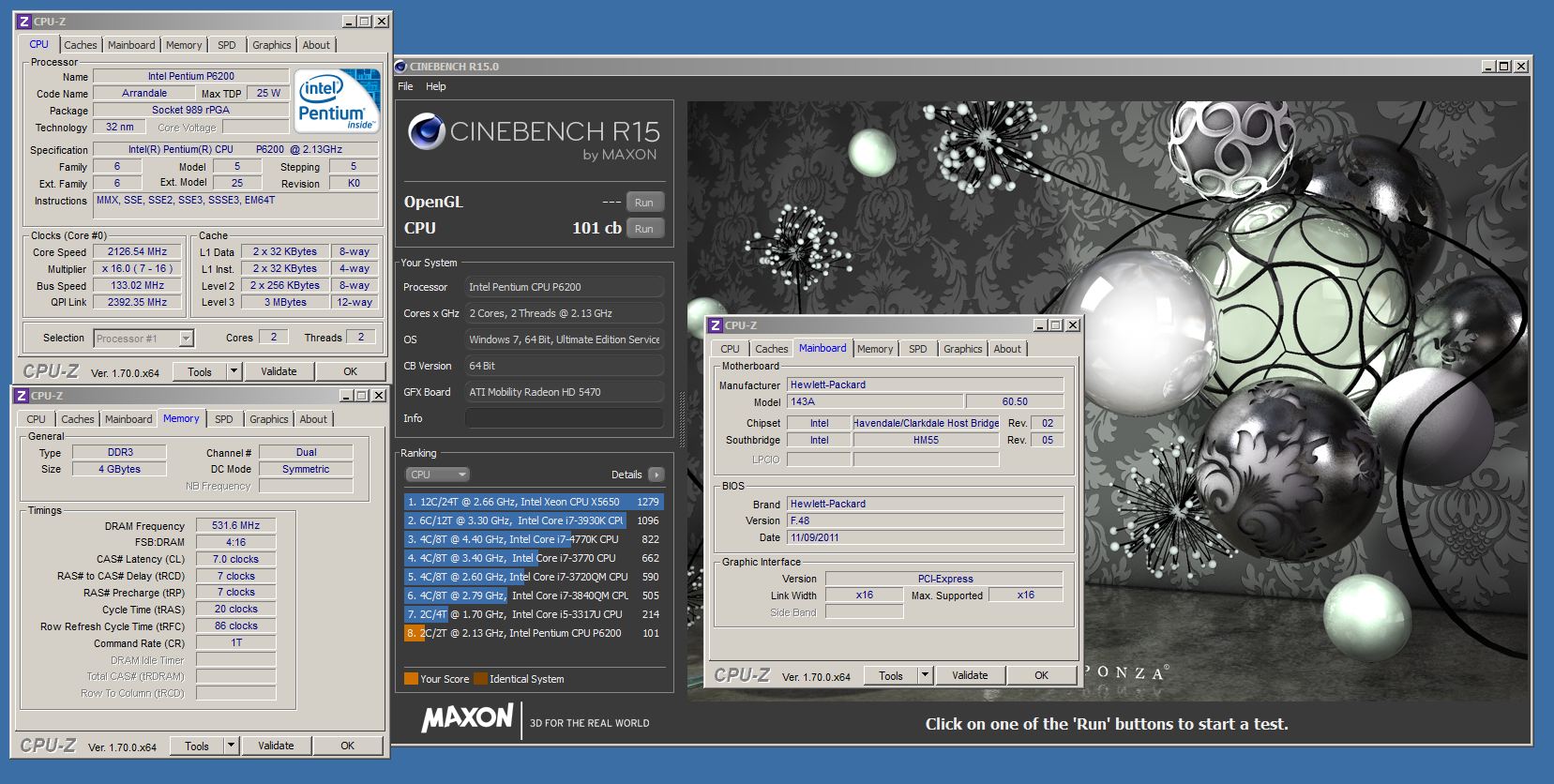Open the Cinebench Help menu
The image size is (1554, 784).
click(436, 86)
